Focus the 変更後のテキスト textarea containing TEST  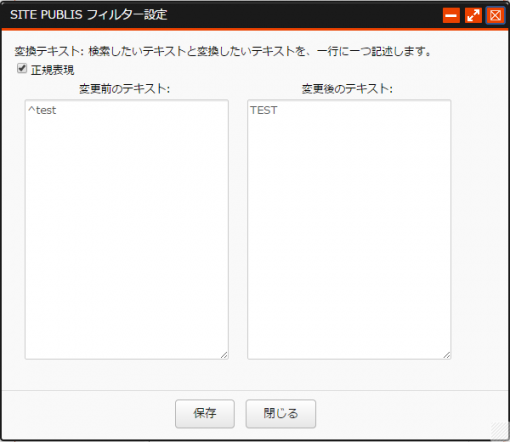(x=349, y=229)
